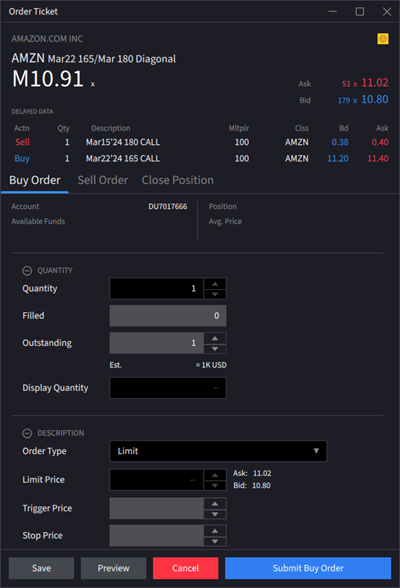
Task: Decrease Trigger Price with down arrow
Action: (x=215, y=514)
